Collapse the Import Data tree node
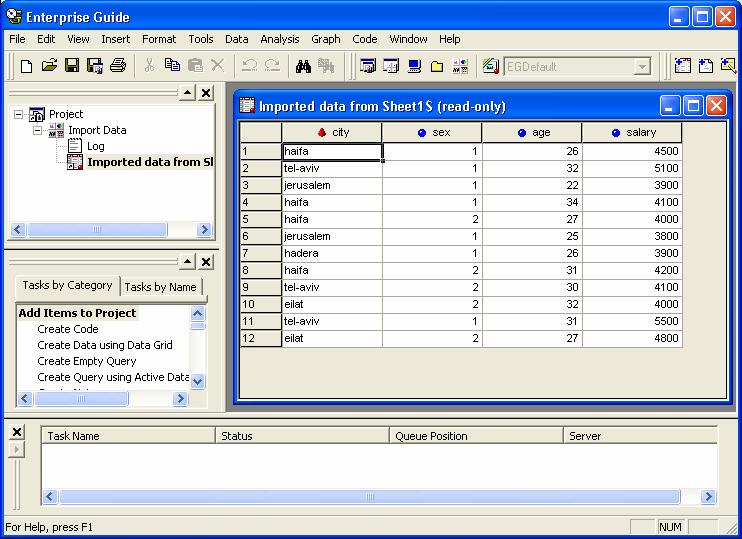 pos(37,130)
